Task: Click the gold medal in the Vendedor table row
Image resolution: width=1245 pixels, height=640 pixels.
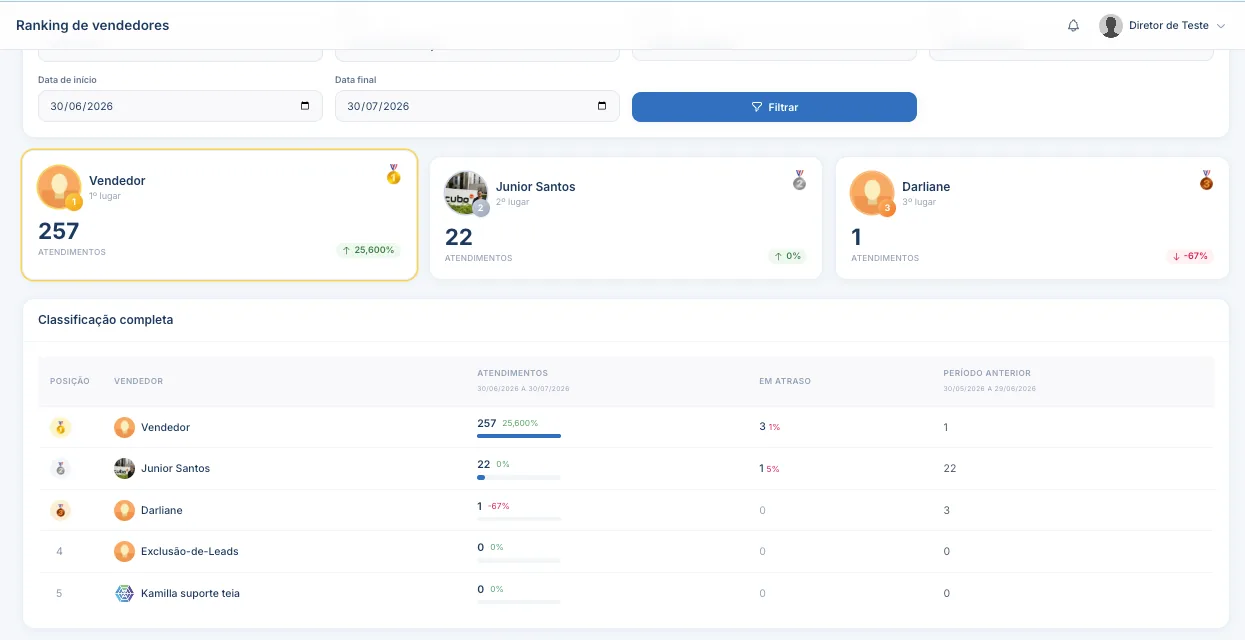Action: tap(61, 427)
